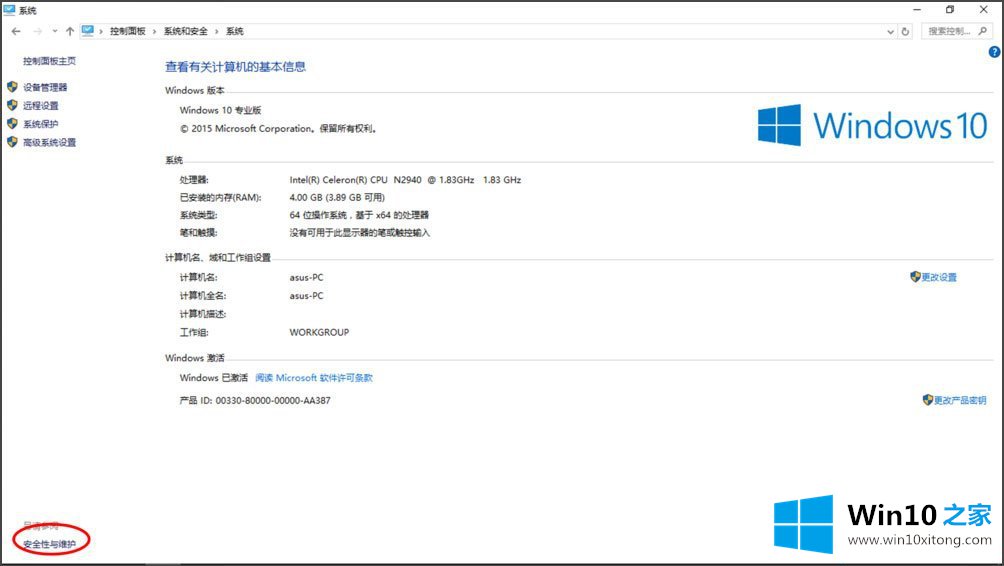This screenshot has height=566, width=1004.
Task: Open 设备管理器 from sidebar
Action: (x=45, y=87)
